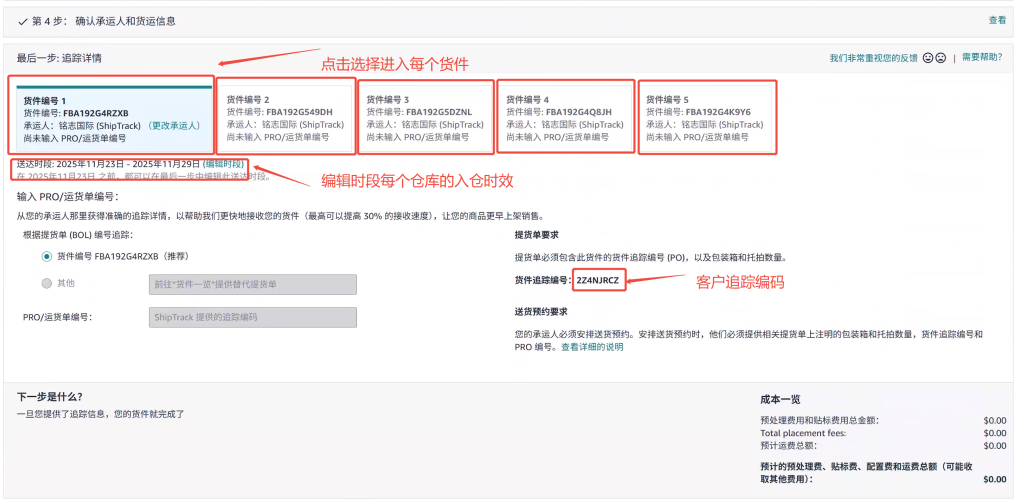1016x500 pixels.
Task: Click the 送达时段 date range text
Action: click(109, 165)
